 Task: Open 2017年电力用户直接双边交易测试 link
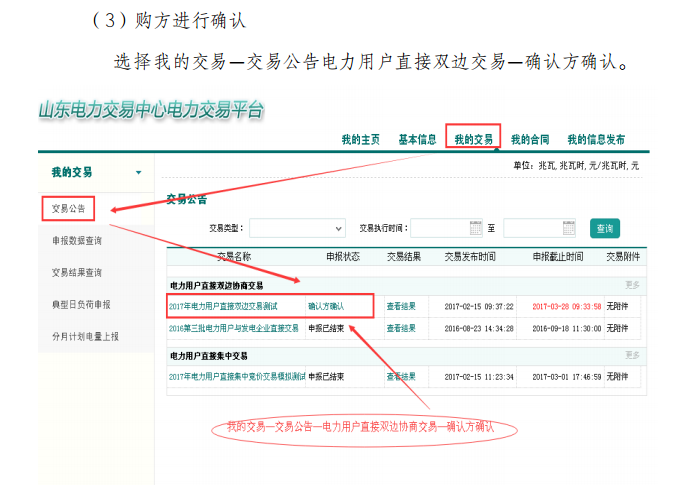click(223, 306)
